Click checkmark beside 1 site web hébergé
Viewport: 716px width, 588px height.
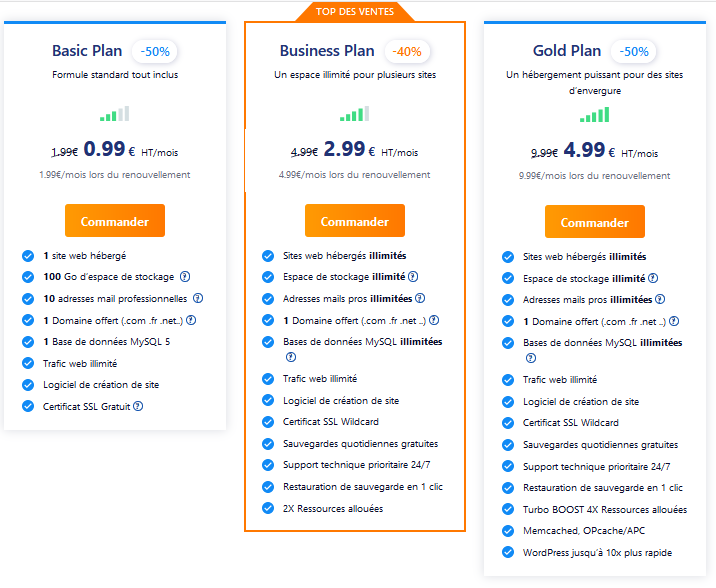(28, 256)
